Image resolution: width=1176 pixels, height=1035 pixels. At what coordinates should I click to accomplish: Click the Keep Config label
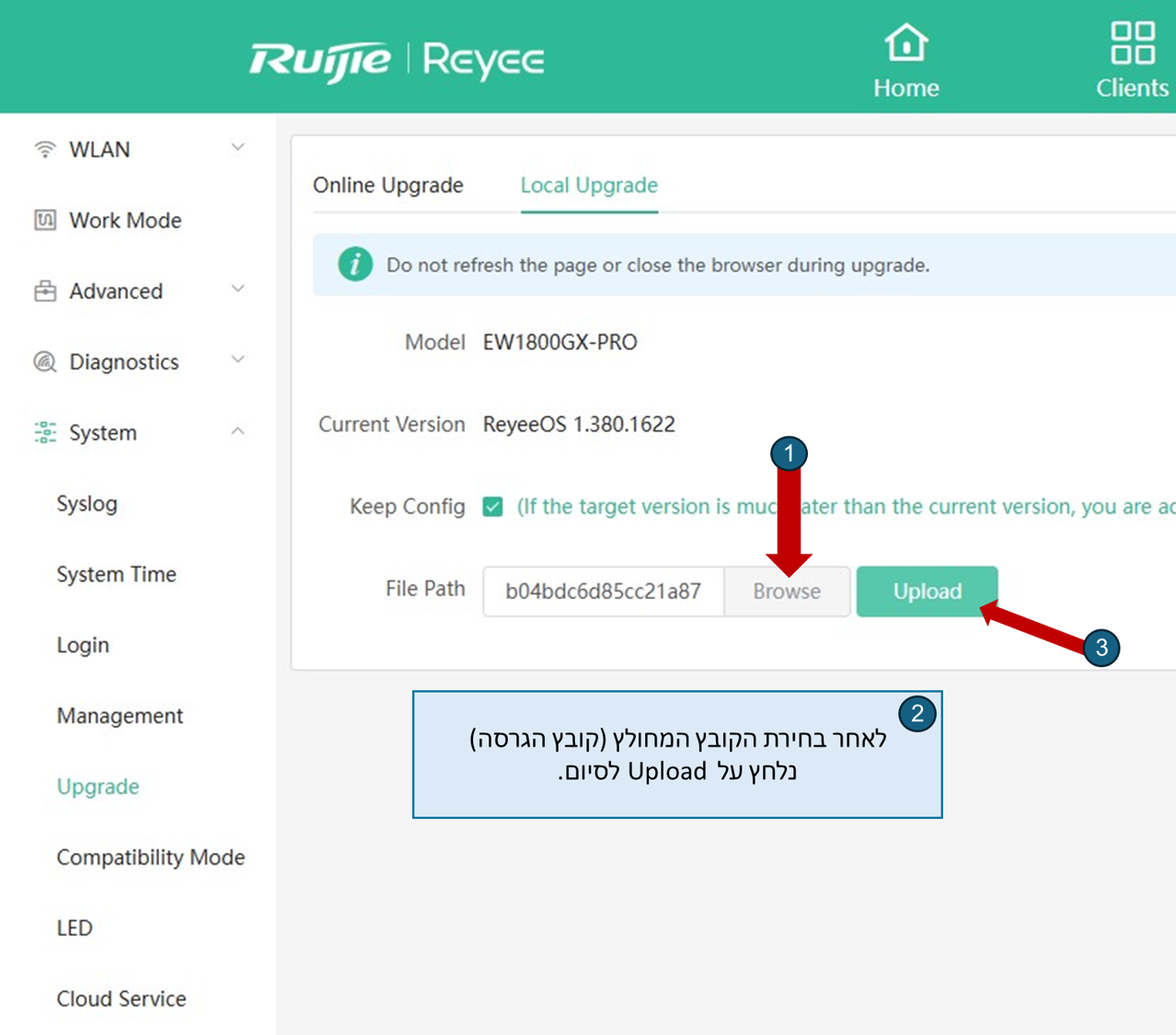[408, 507]
